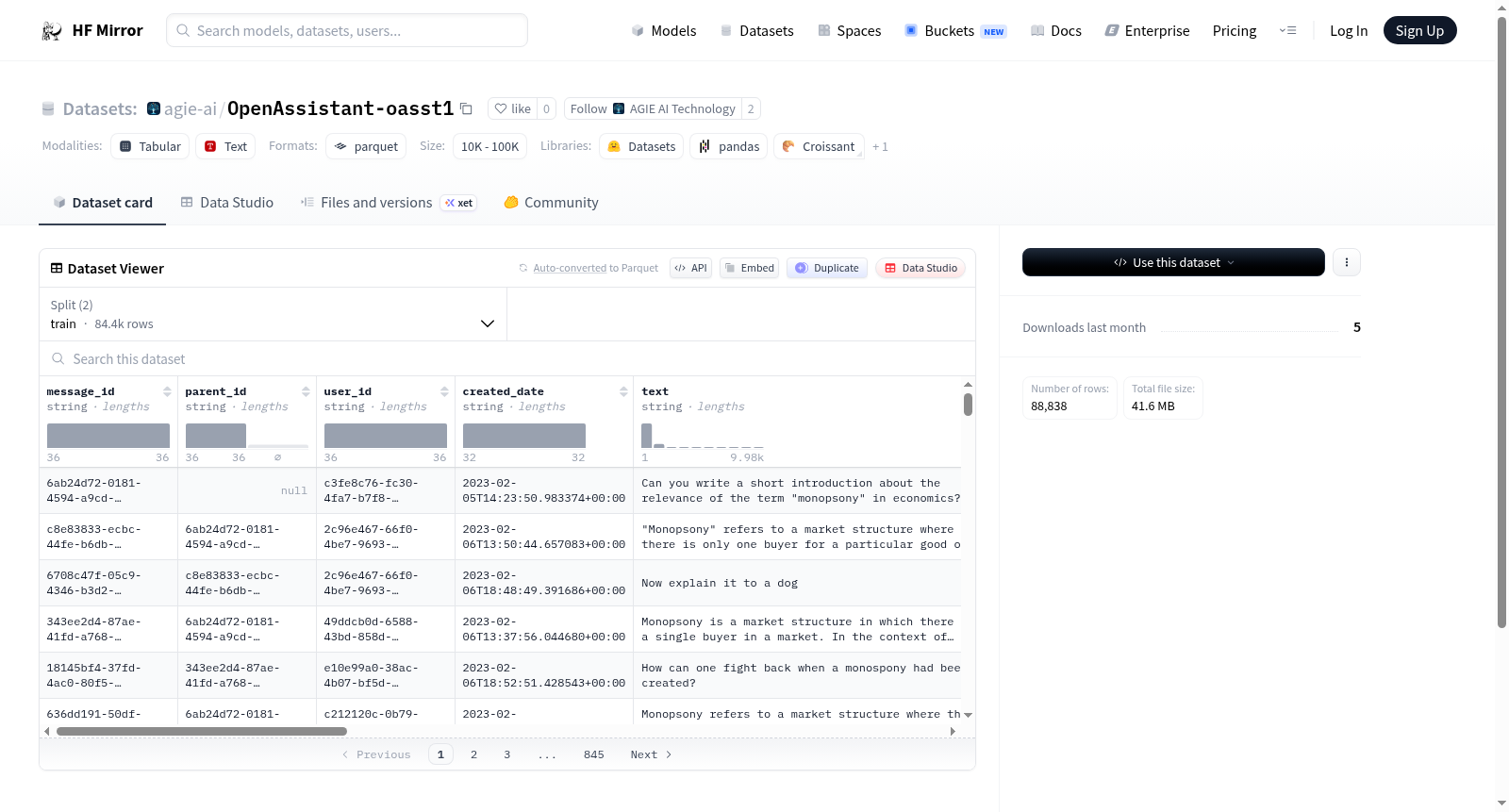Click the Sign Up button
Image resolution: width=1509 pixels, height=812 pixels.
coord(1419,30)
